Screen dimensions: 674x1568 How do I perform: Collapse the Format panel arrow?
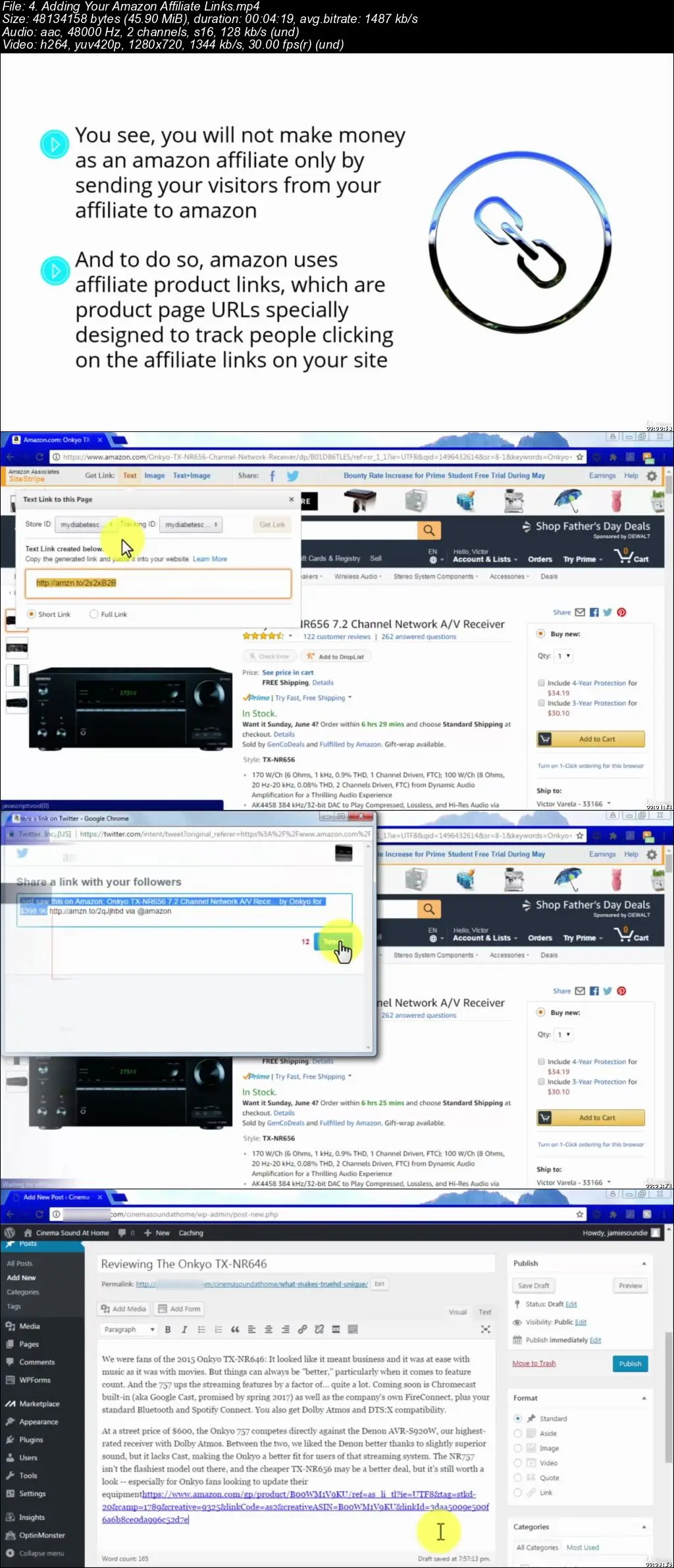coord(644,1397)
